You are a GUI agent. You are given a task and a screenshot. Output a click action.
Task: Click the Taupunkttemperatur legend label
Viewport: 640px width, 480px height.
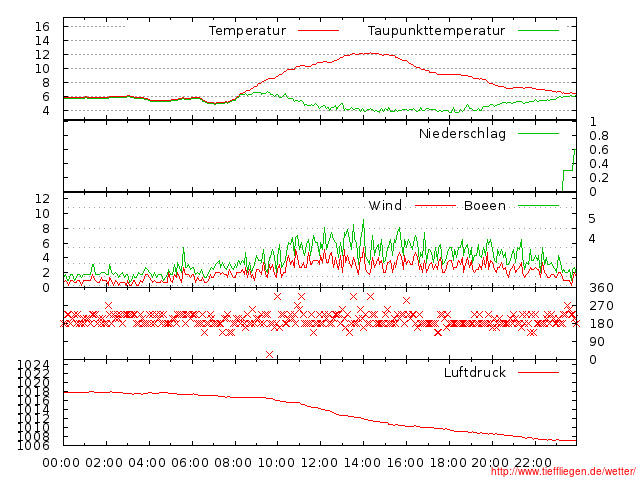coord(436,31)
